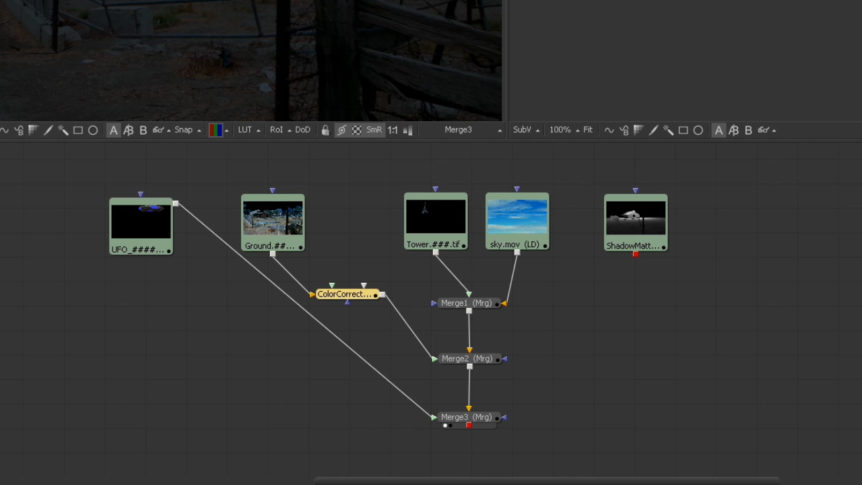The width and height of the screenshot is (862, 485).
Task: Click the LUT button
Action: click(245, 130)
